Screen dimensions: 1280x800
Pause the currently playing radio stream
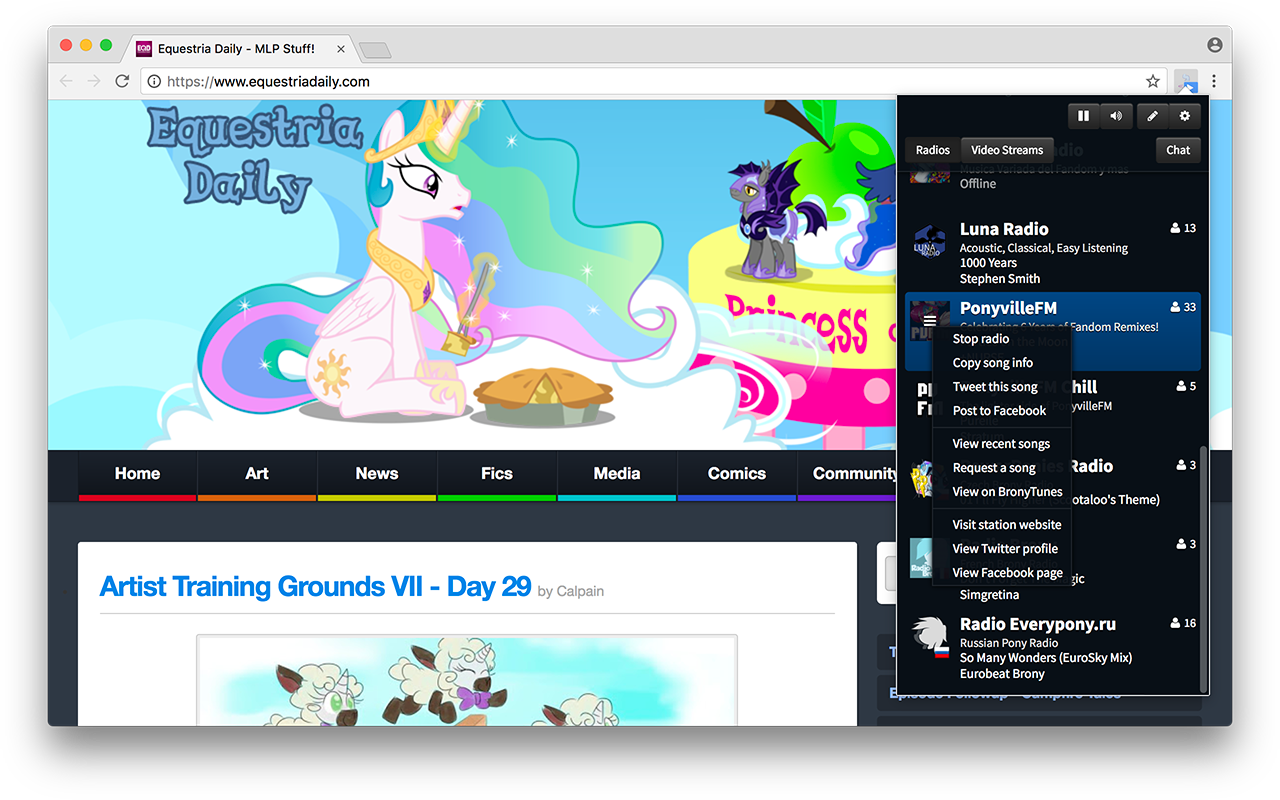[1083, 115]
